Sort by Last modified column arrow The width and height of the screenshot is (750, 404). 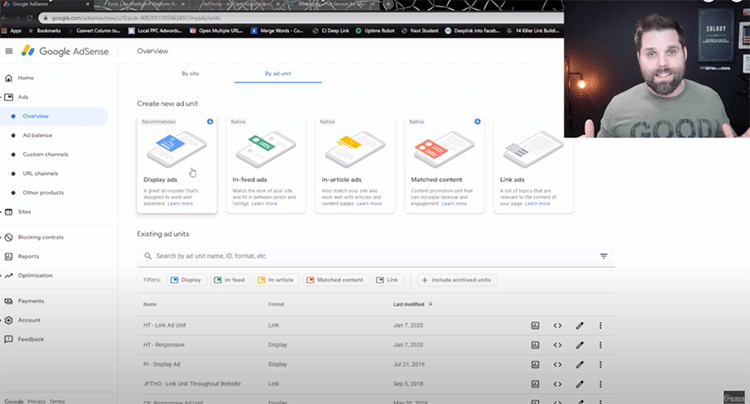click(433, 304)
